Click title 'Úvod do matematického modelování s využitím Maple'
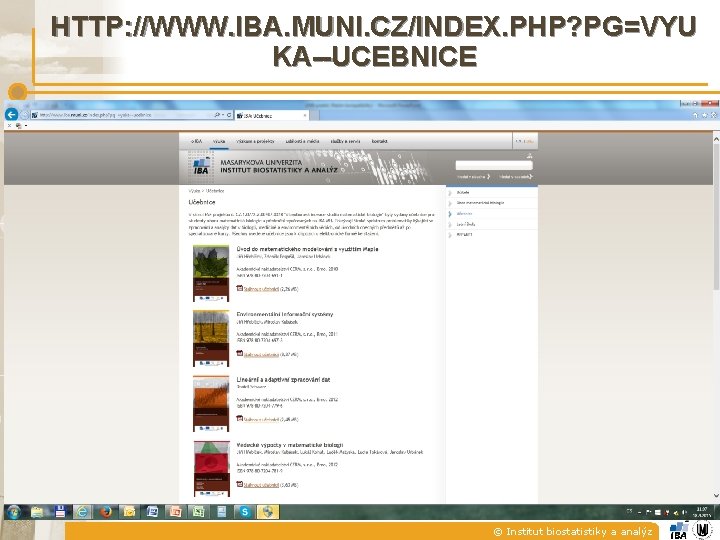 coord(307,249)
